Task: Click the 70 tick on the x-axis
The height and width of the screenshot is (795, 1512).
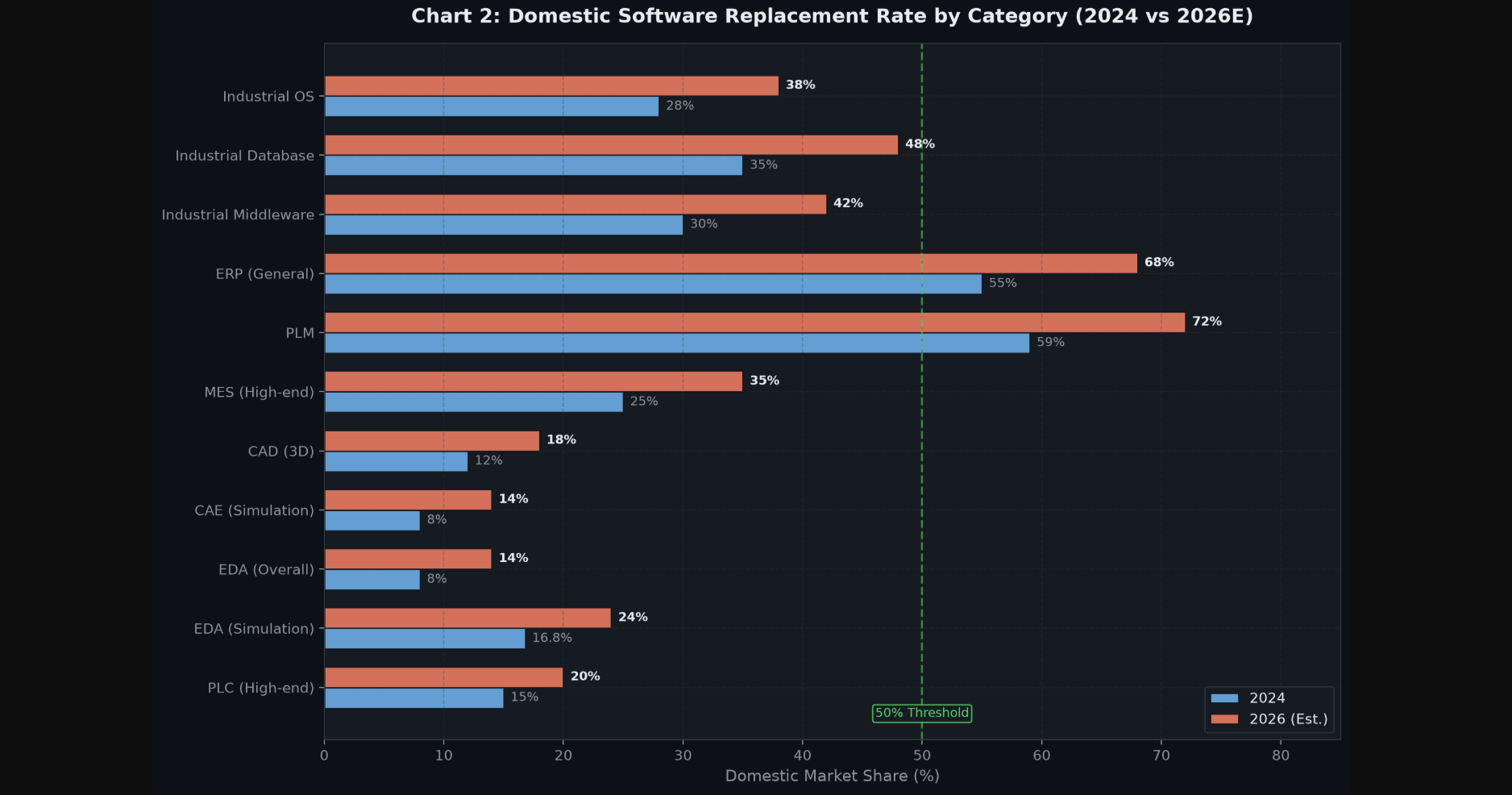Action: coord(1161,755)
